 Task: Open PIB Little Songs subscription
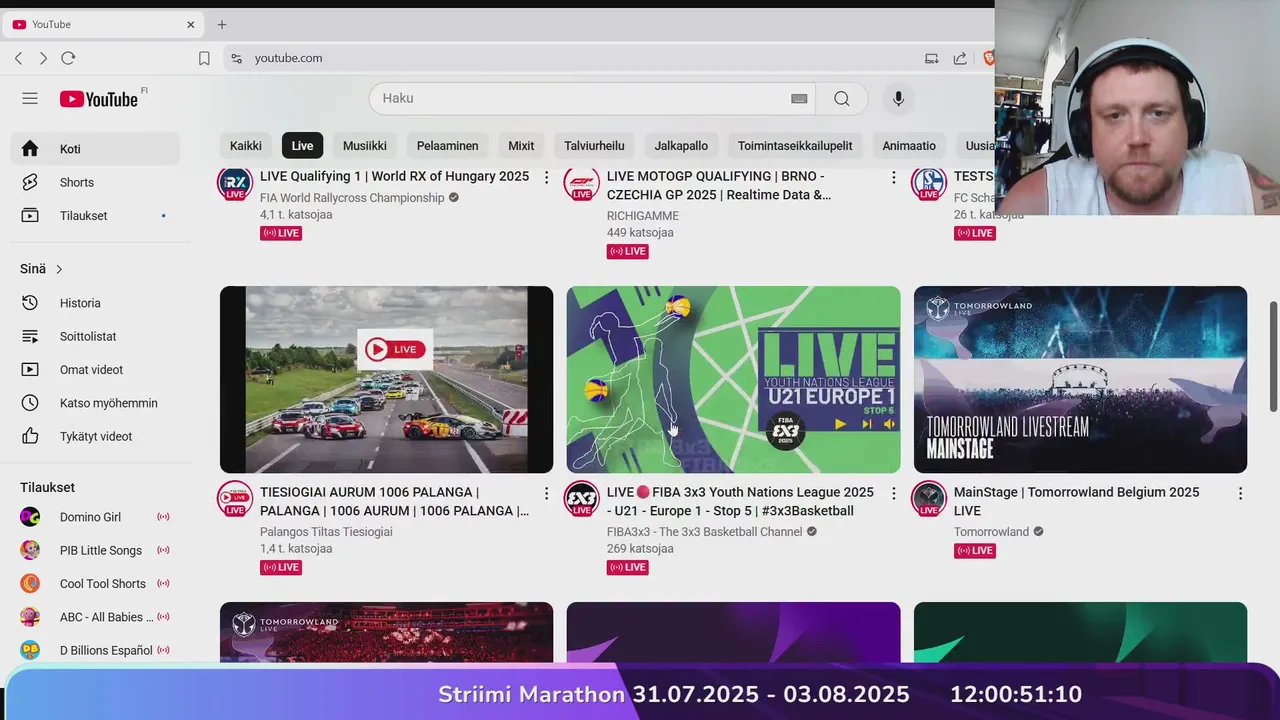[x=95, y=550]
